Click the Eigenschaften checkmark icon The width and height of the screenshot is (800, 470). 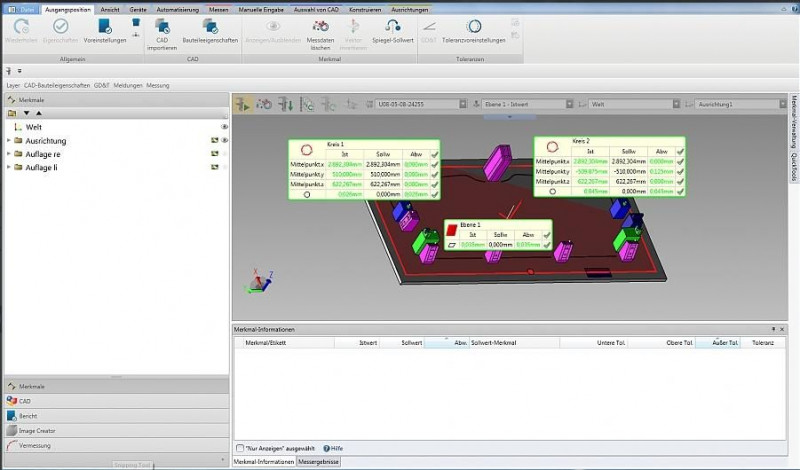click(x=61, y=26)
